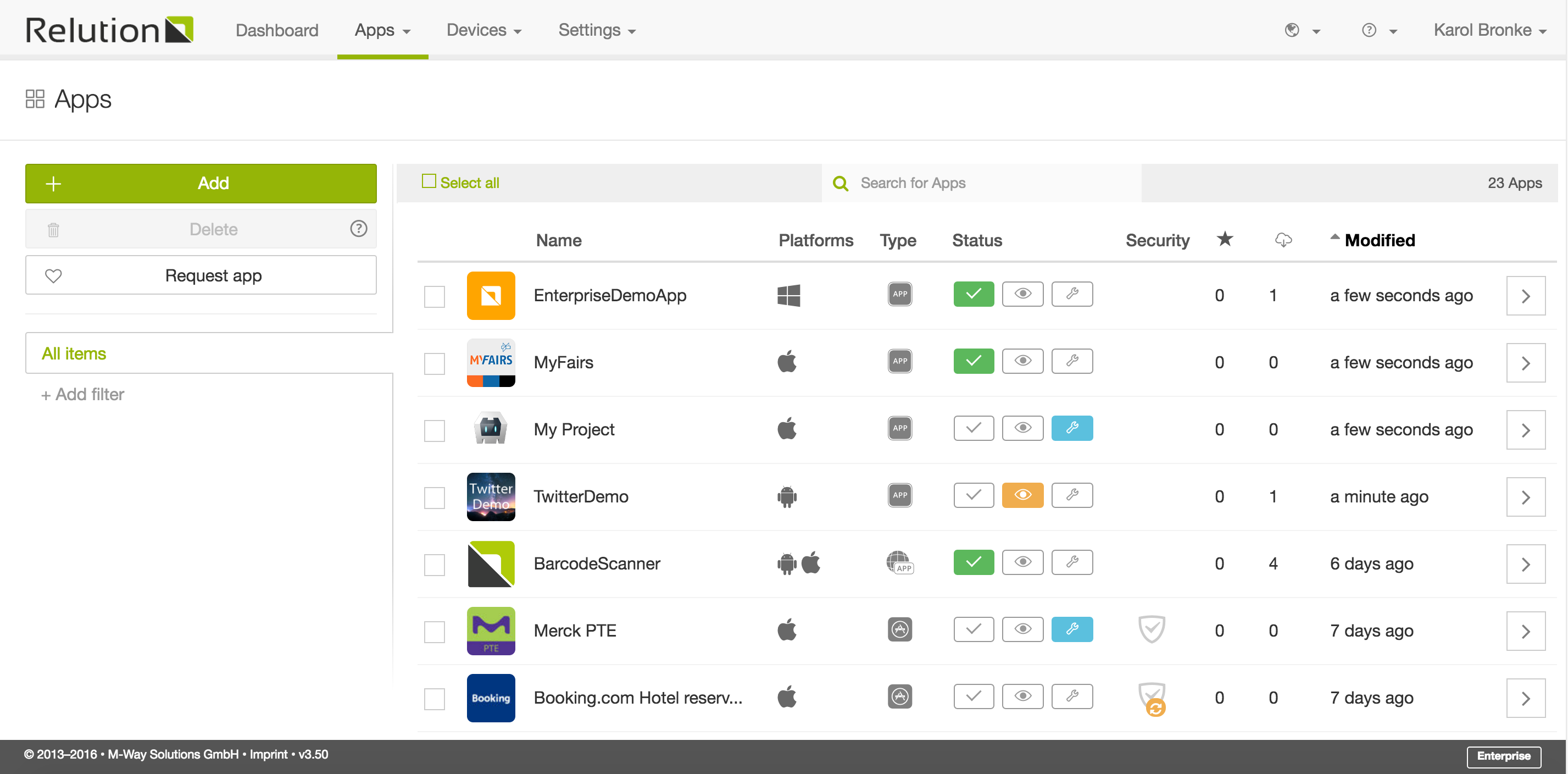This screenshot has width=1568, height=774.
Task: Click the green Add button
Action: point(201,183)
